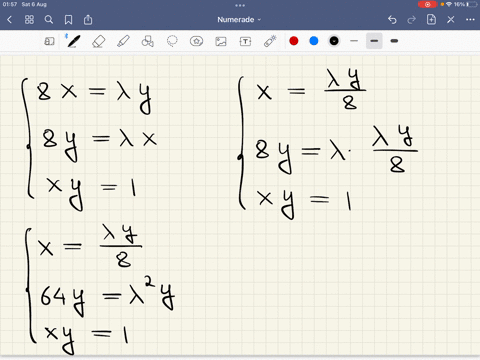Open the Elements sticker tool
The image size is (480, 360).
196,41
